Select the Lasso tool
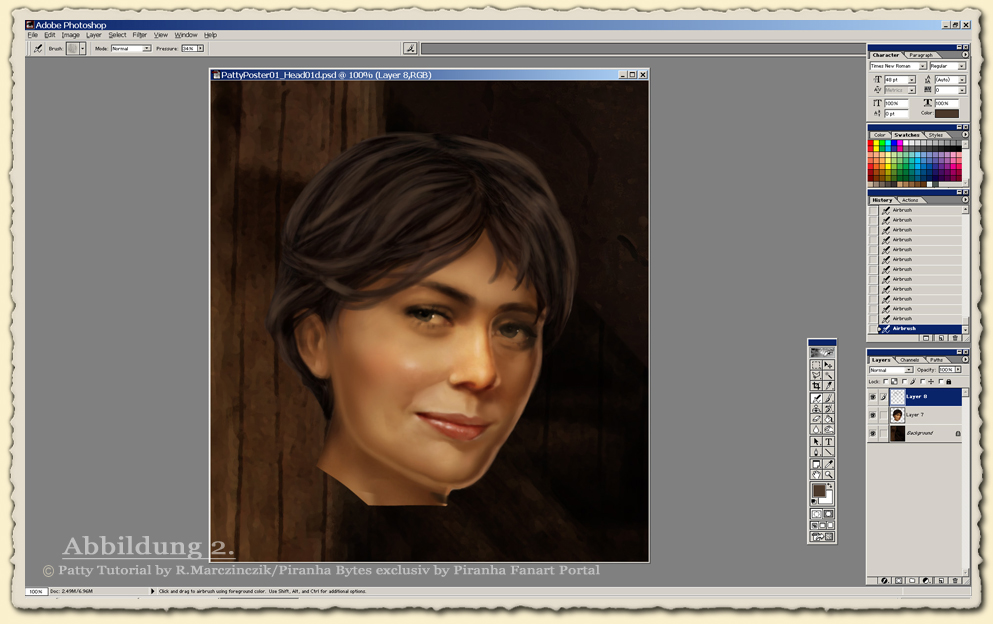Screen dimensions: 993x624 click(x=816, y=375)
